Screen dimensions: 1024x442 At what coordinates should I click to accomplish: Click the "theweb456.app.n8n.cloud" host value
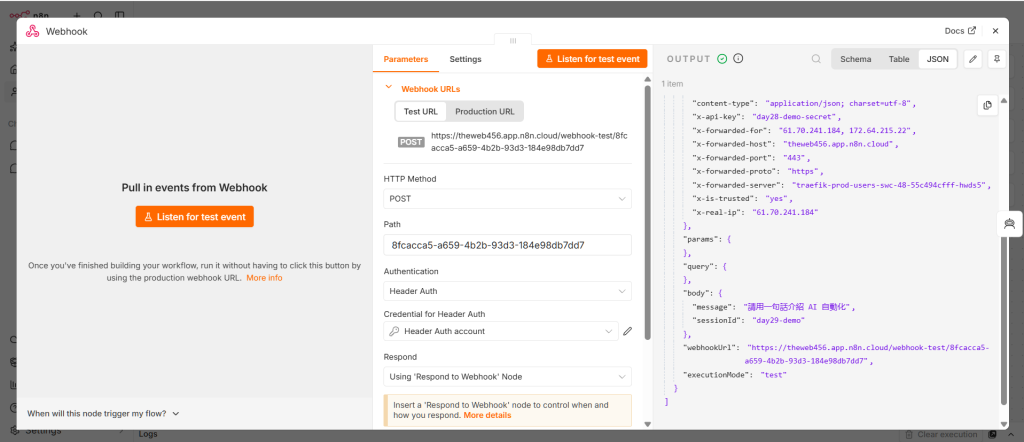click(x=840, y=144)
